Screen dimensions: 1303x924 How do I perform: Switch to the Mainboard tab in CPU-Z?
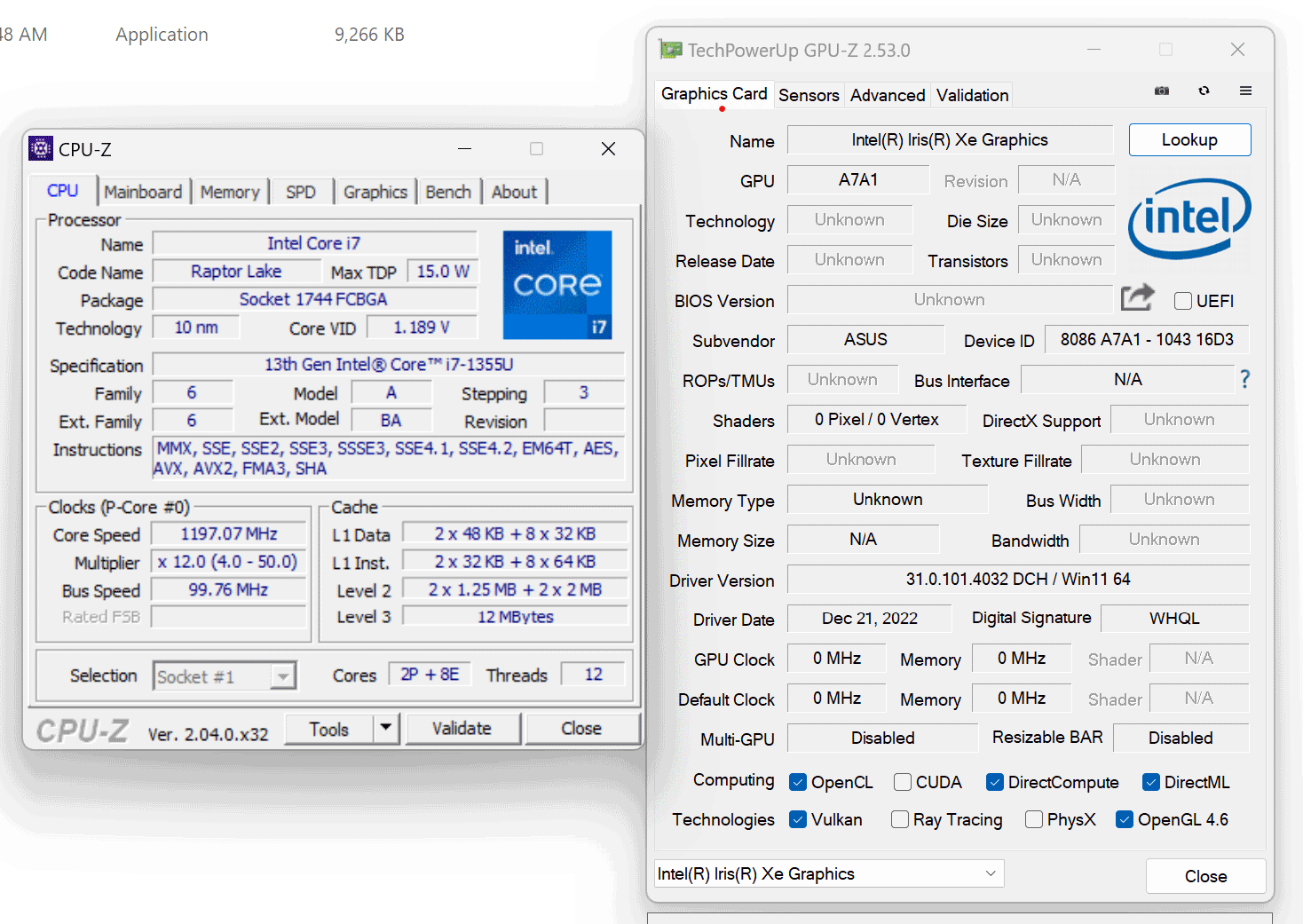[143, 192]
